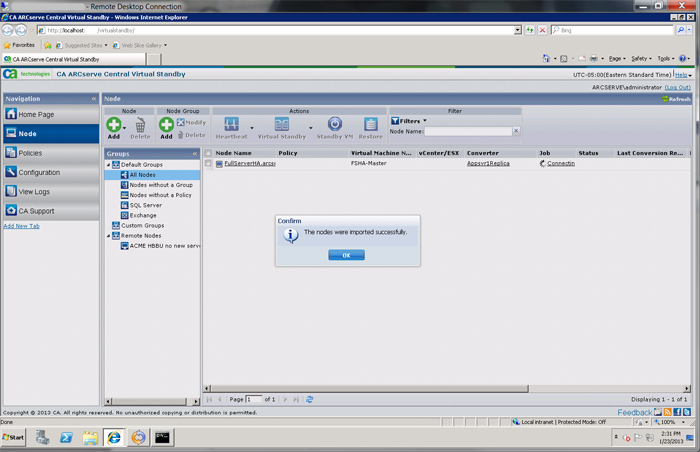This screenshot has width=700, height=452.
Task: Check the FullServerHA node row checkbox
Action: (x=208, y=163)
